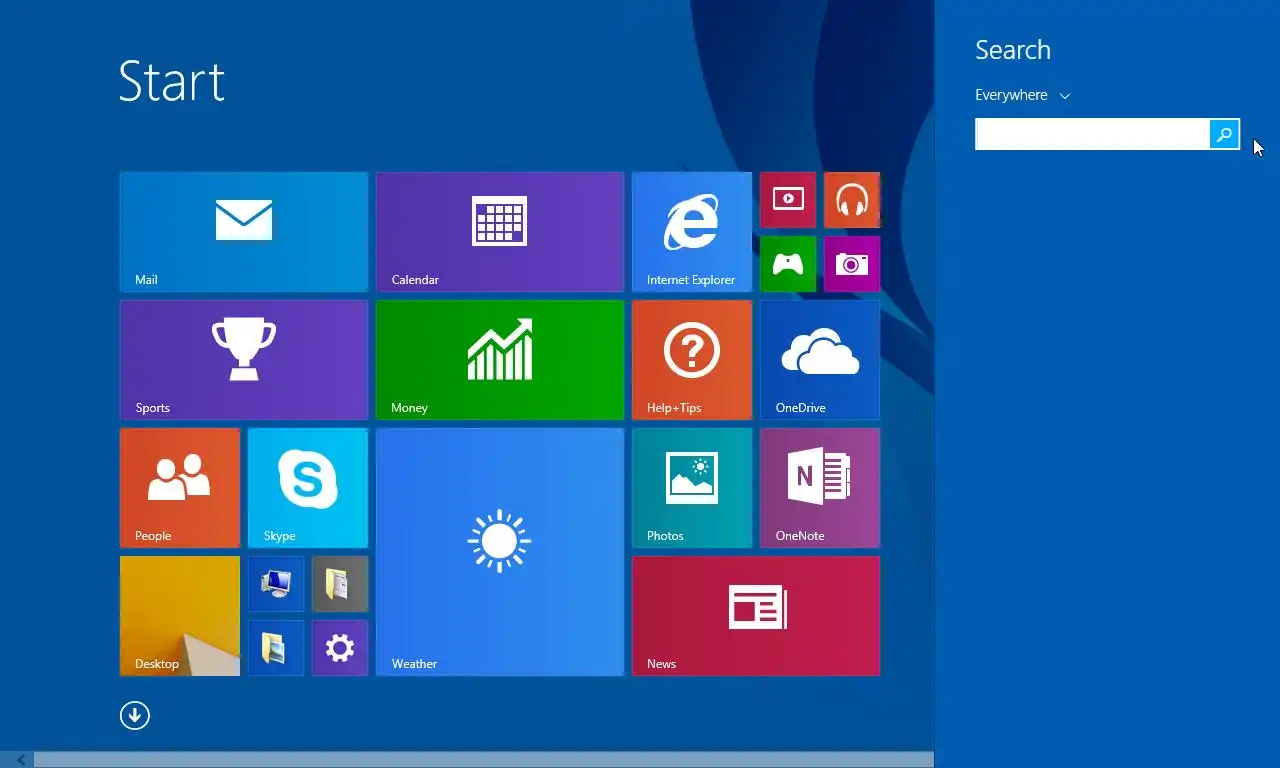Image resolution: width=1280 pixels, height=768 pixels.
Task: Click the Search text input box
Action: pyautogui.click(x=1092, y=134)
